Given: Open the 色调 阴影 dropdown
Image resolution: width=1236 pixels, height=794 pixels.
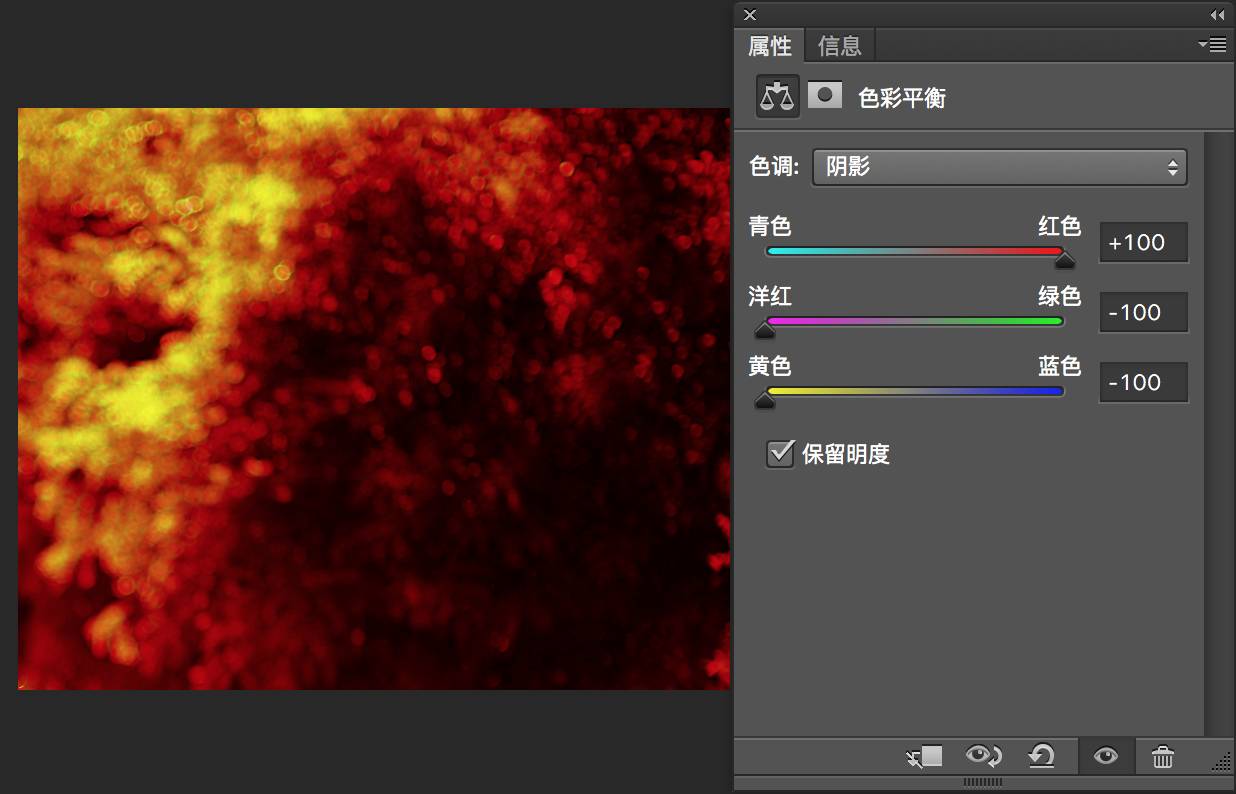Looking at the screenshot, I should pos(1000,167).
